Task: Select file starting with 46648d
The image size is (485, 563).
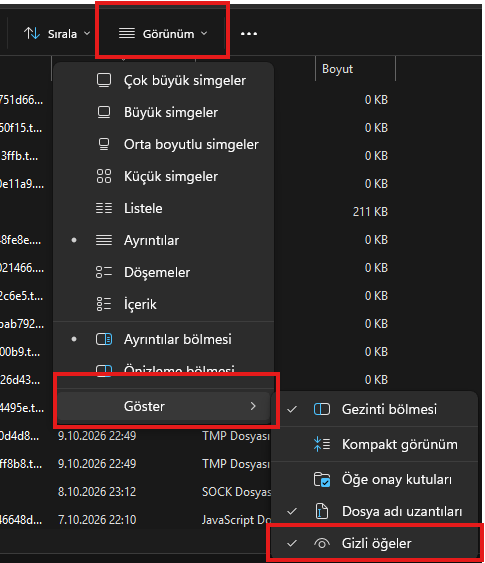Action: [x=21, y=520]
